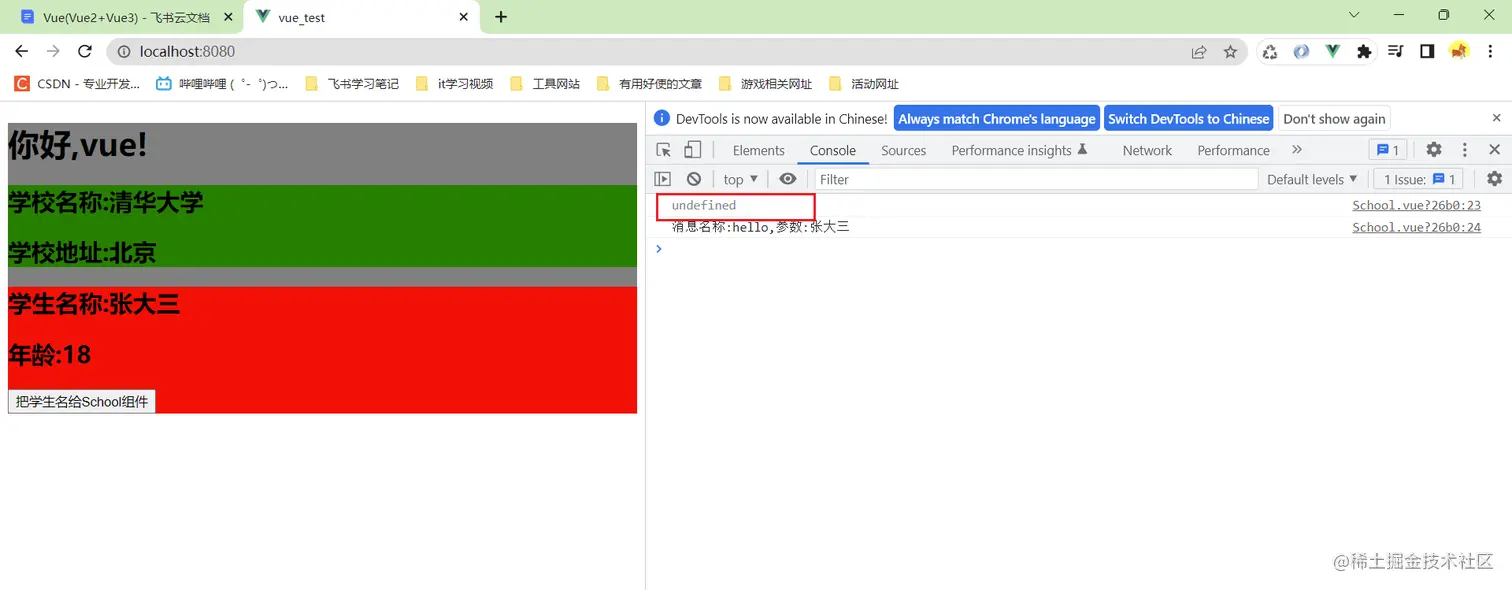
Task: Open the Extensions puzzle piece menu
Action: (1364, 52)
